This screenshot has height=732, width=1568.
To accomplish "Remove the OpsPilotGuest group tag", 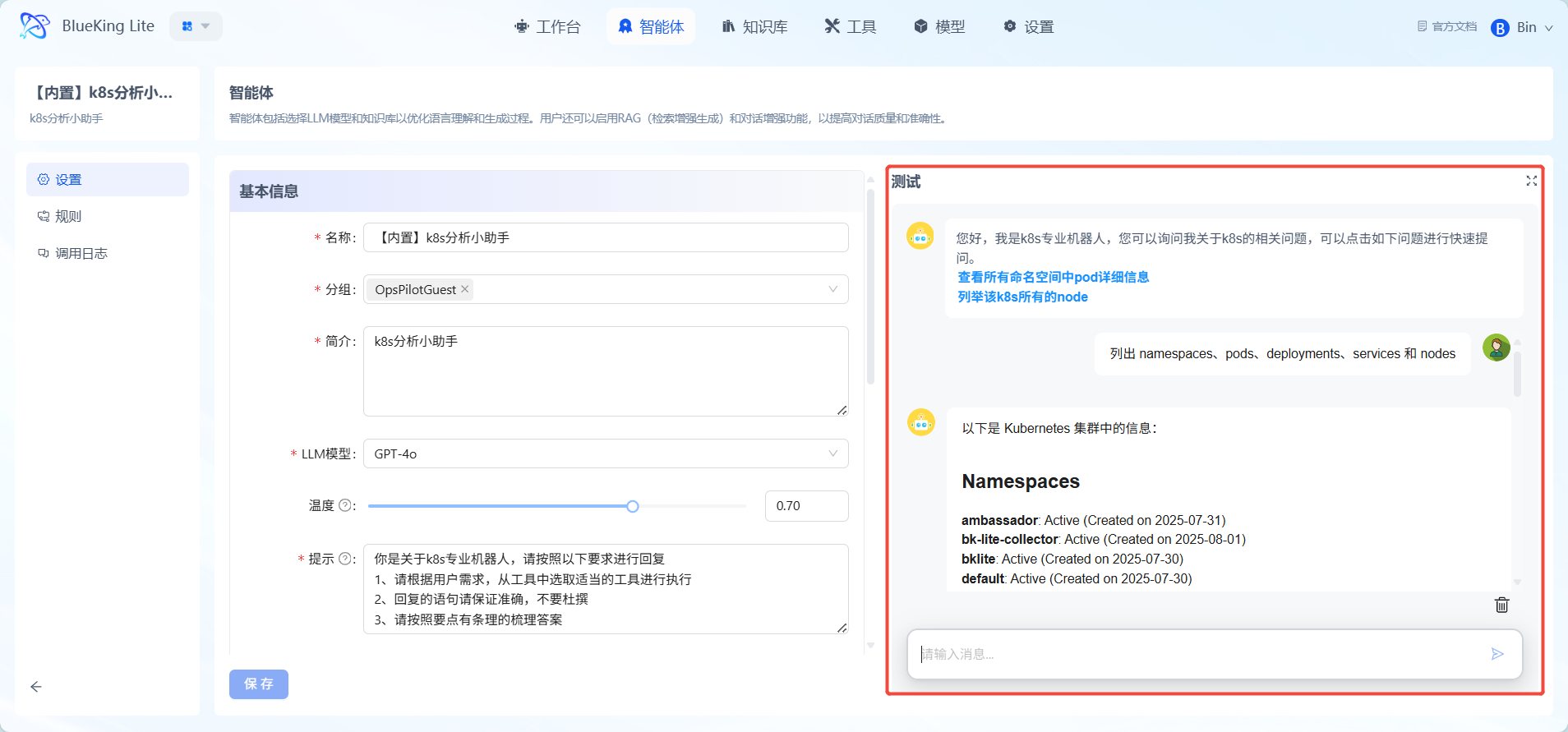I will [465, 289].
